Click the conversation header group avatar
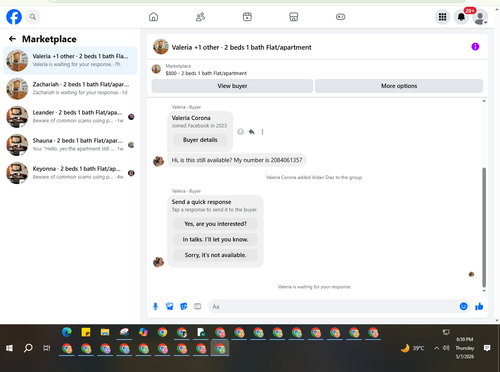Viewport: 500px width, 372px height. (x=161, y=47)
